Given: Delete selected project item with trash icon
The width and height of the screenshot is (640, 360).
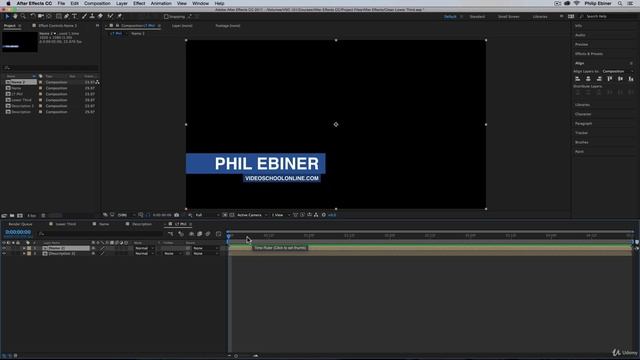Looking at the screenshot, I should [43, 216].
